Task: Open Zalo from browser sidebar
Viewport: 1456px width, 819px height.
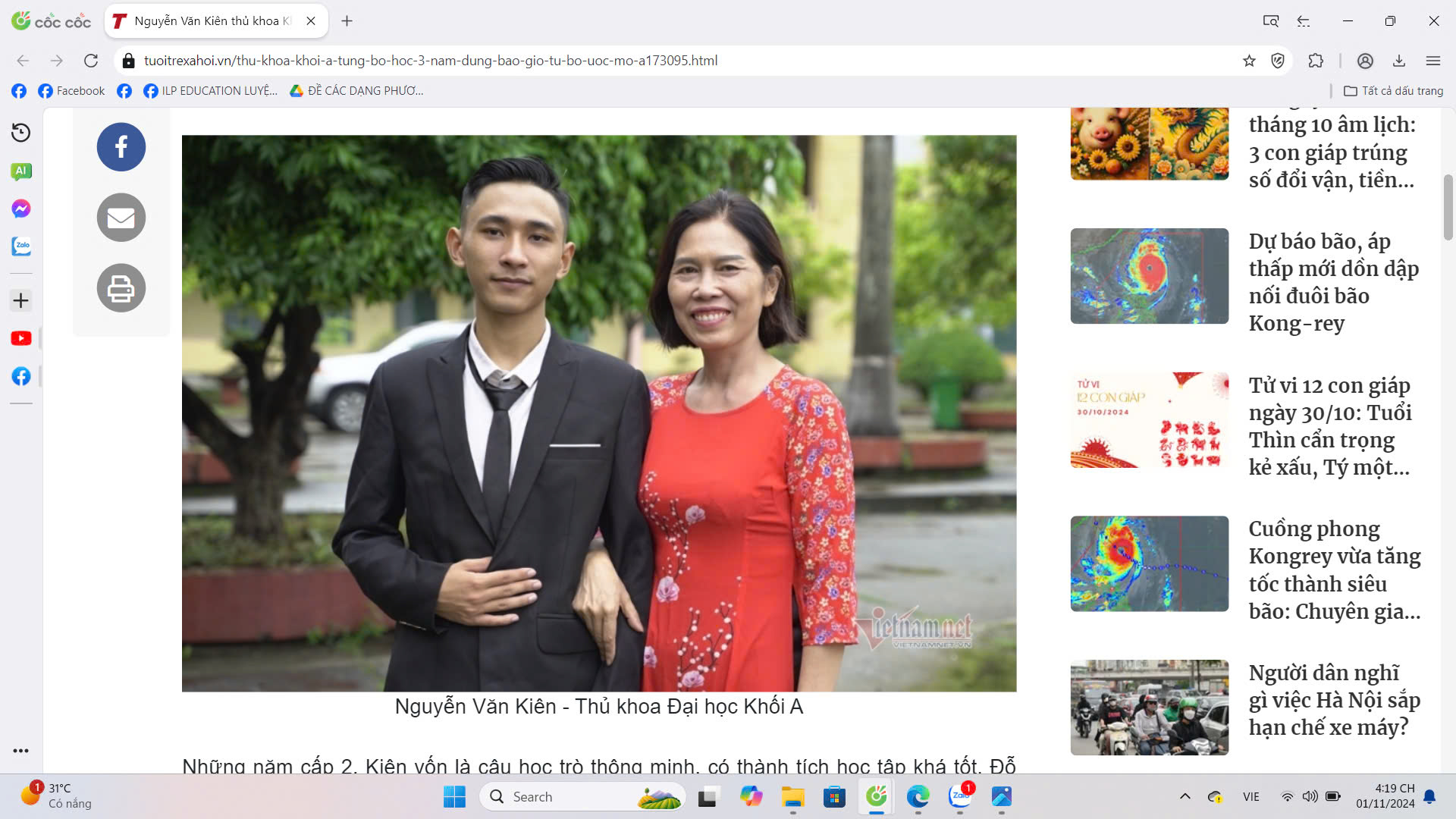Action: pyautogui.click(x=21, y=246)
